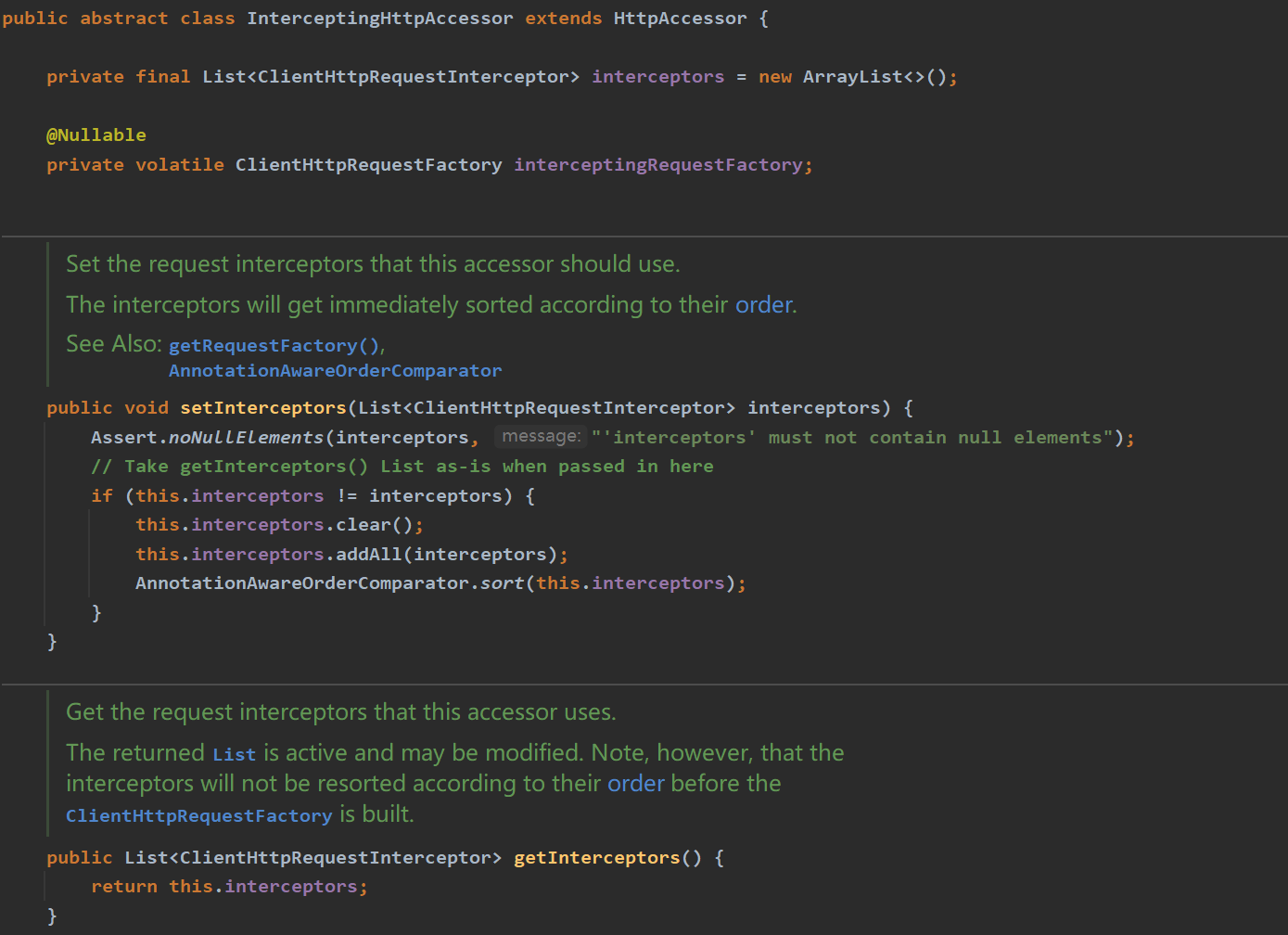Open the AnnotationAwareOrderComparator doc link
The image size is (1288, 935).
tap(336, 371)
